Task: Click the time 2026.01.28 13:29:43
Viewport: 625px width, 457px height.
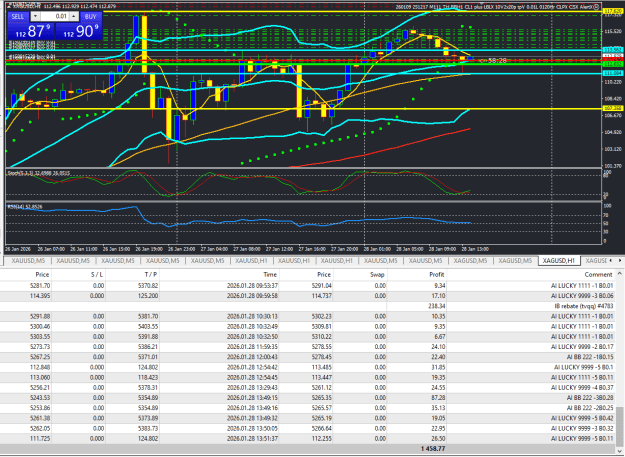Action: click(x=252, y=387)
